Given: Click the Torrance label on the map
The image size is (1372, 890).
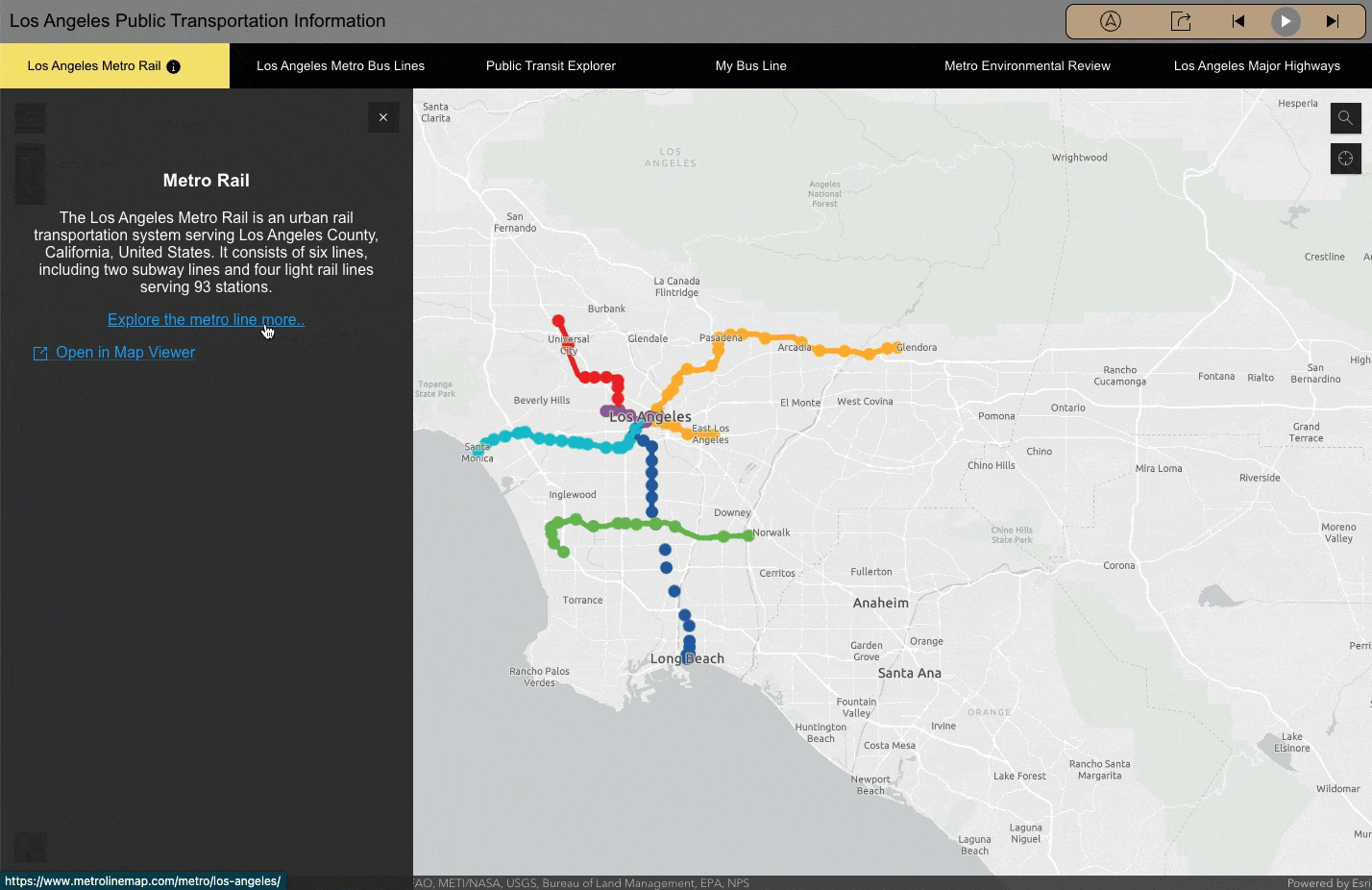Looking at the screenshot, I should (x=582, y=600).
